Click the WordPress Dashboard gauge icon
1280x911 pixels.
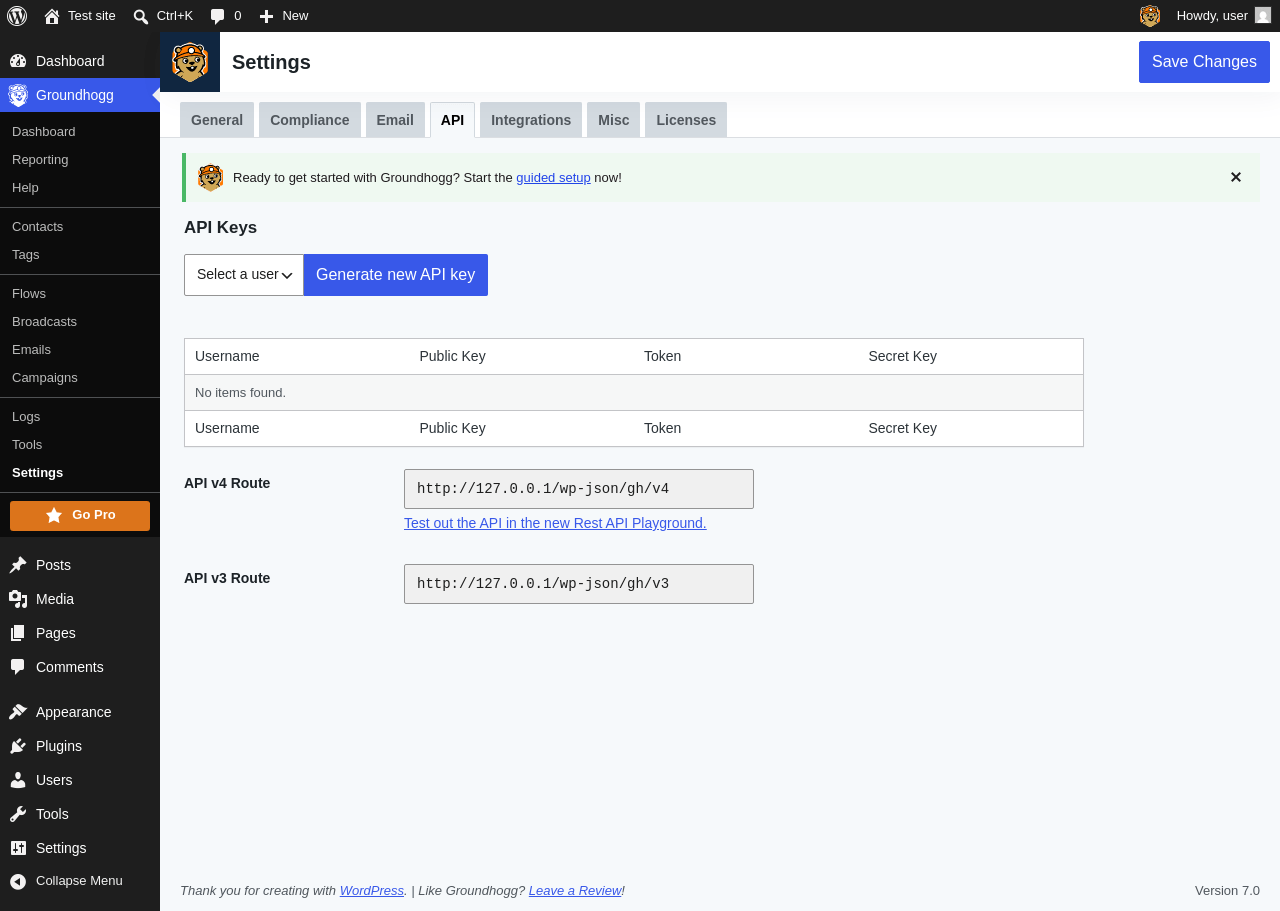(x=18, y=61)
